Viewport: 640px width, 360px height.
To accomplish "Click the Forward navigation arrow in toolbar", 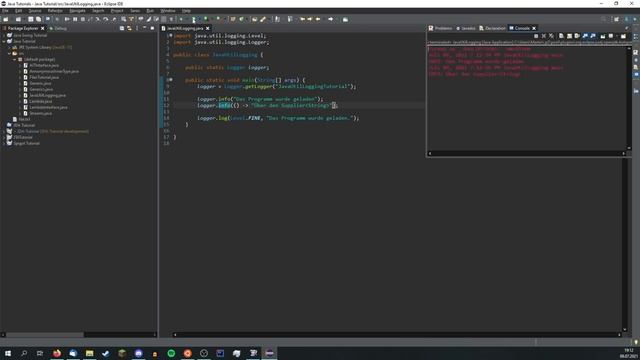I will (x=331, y=19).
